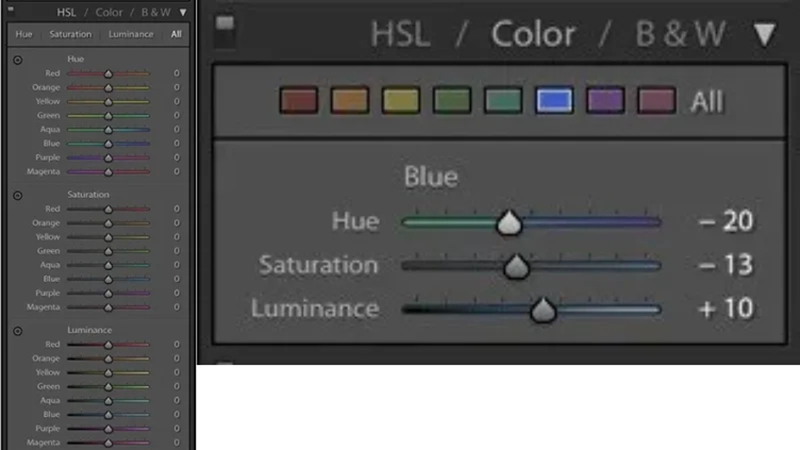Image resolution: width=800 pixels, height=450 pixels.
Task: Click the Luminance Magenta slider handle
Action: point(108,443)
